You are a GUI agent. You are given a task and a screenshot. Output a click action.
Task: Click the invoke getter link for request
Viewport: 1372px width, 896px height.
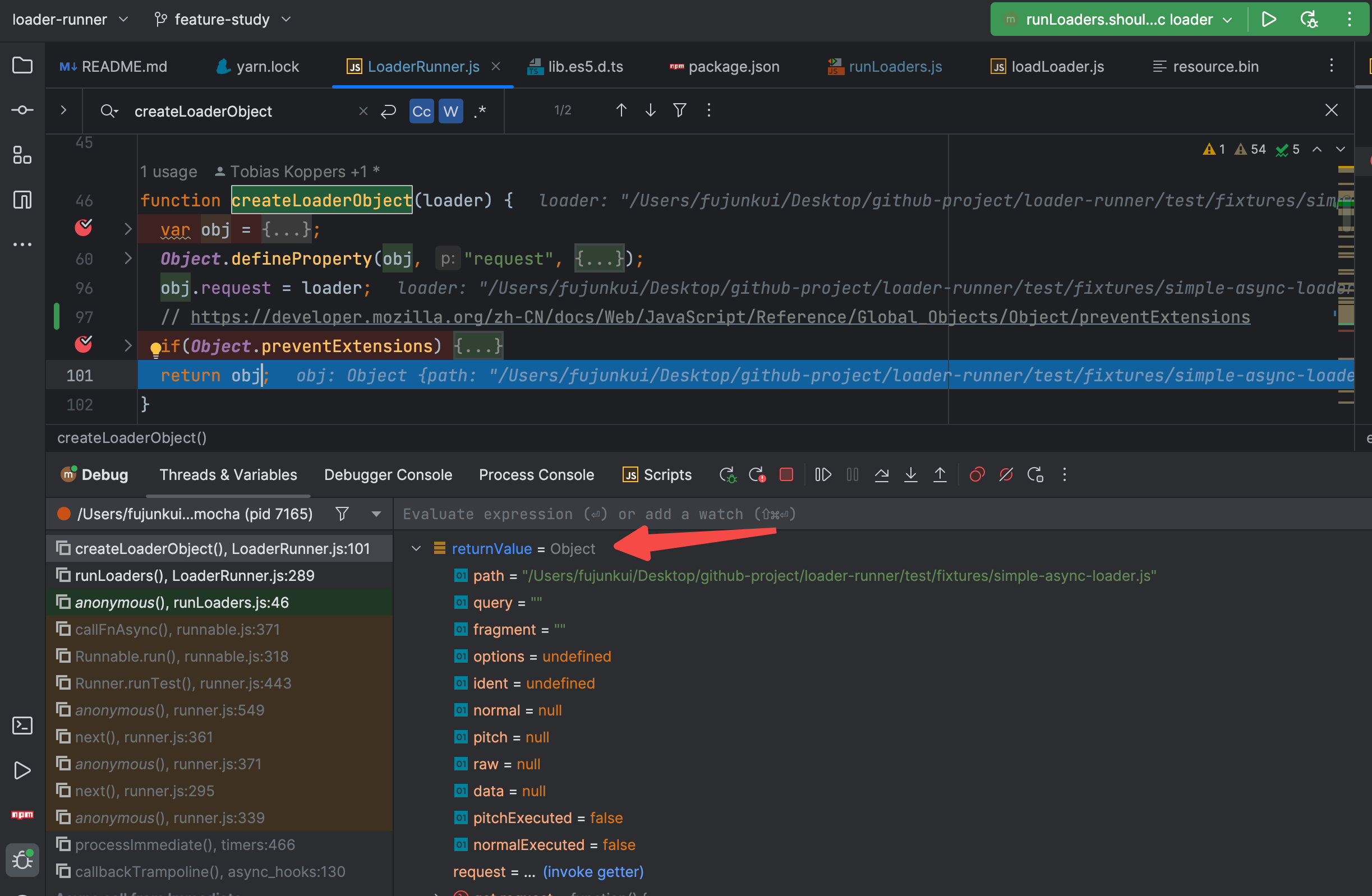tap(593, 872)
